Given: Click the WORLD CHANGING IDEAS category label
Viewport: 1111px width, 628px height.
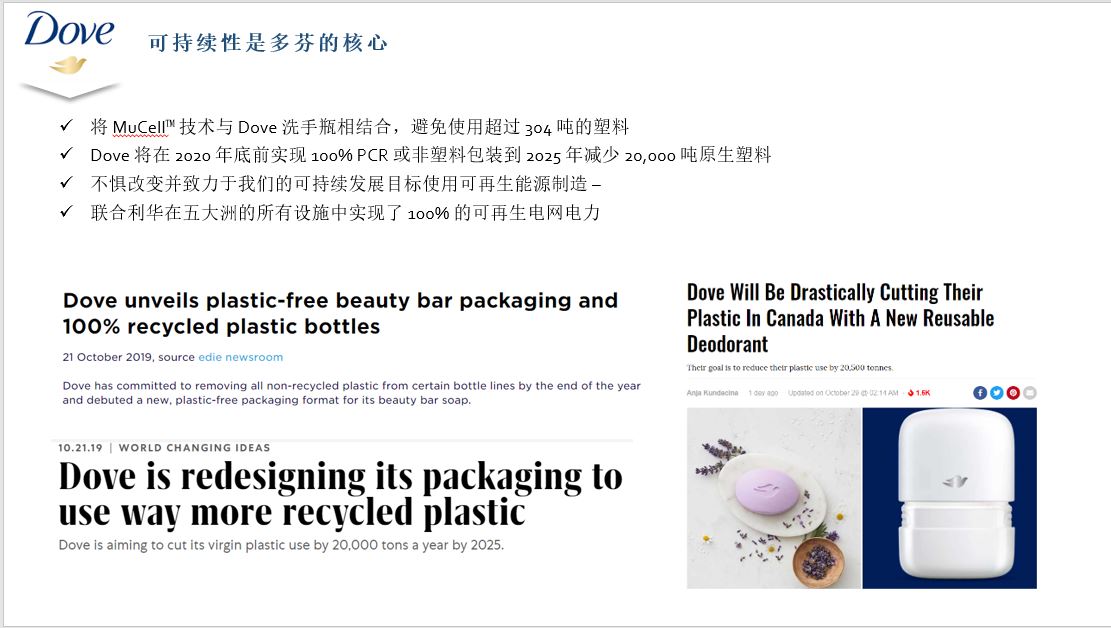Looking at the screenshot, I should 194,448.
